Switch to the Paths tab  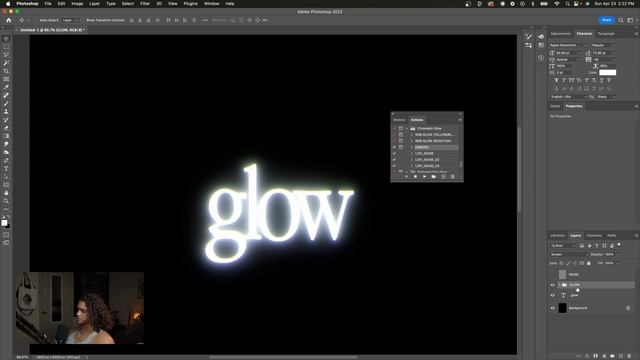611,236
